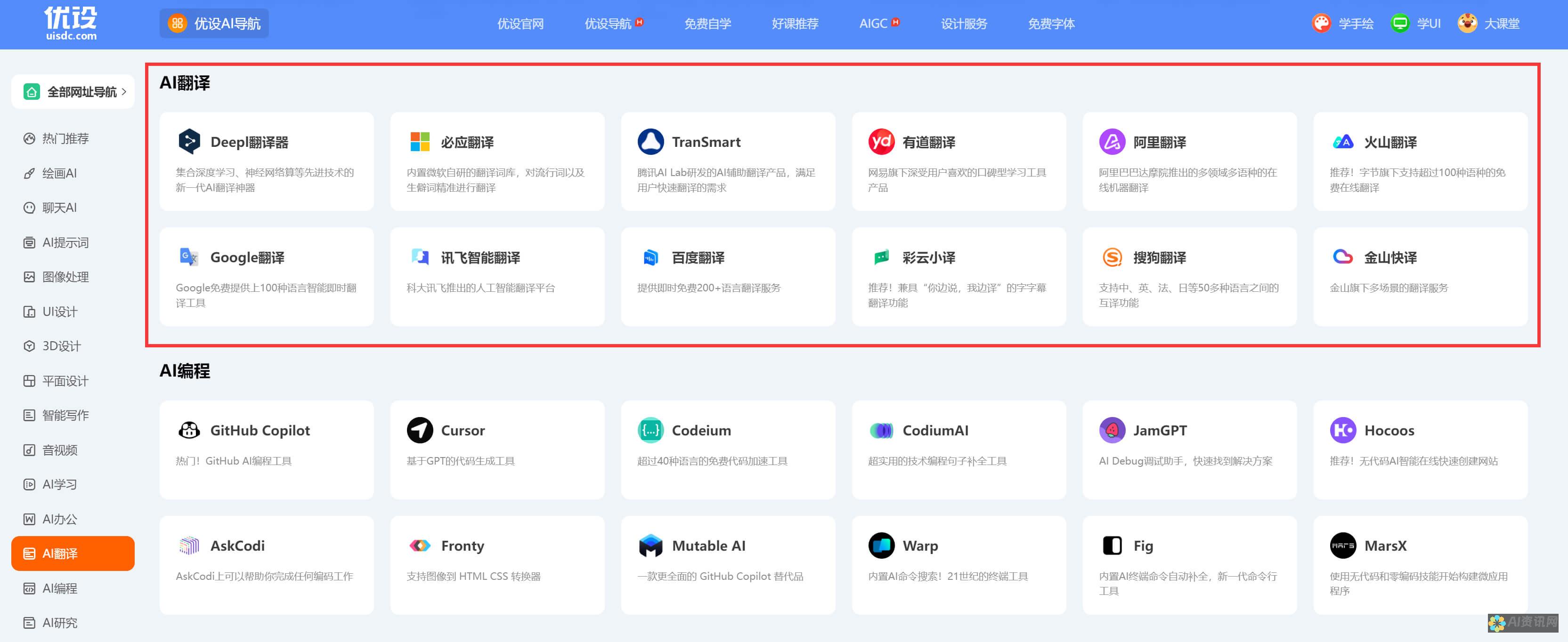Click the Codeium green logo icon

coord(650,430)
